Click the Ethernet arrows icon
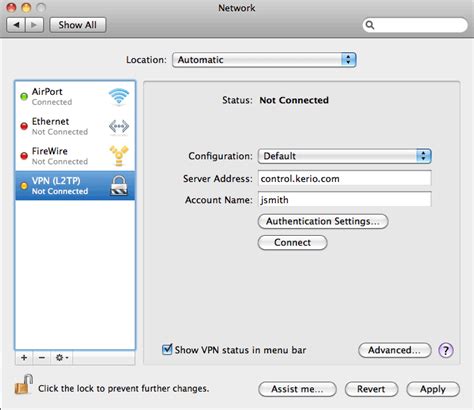The height and width of the screenshot is (410, 474). tap(119, 126)
